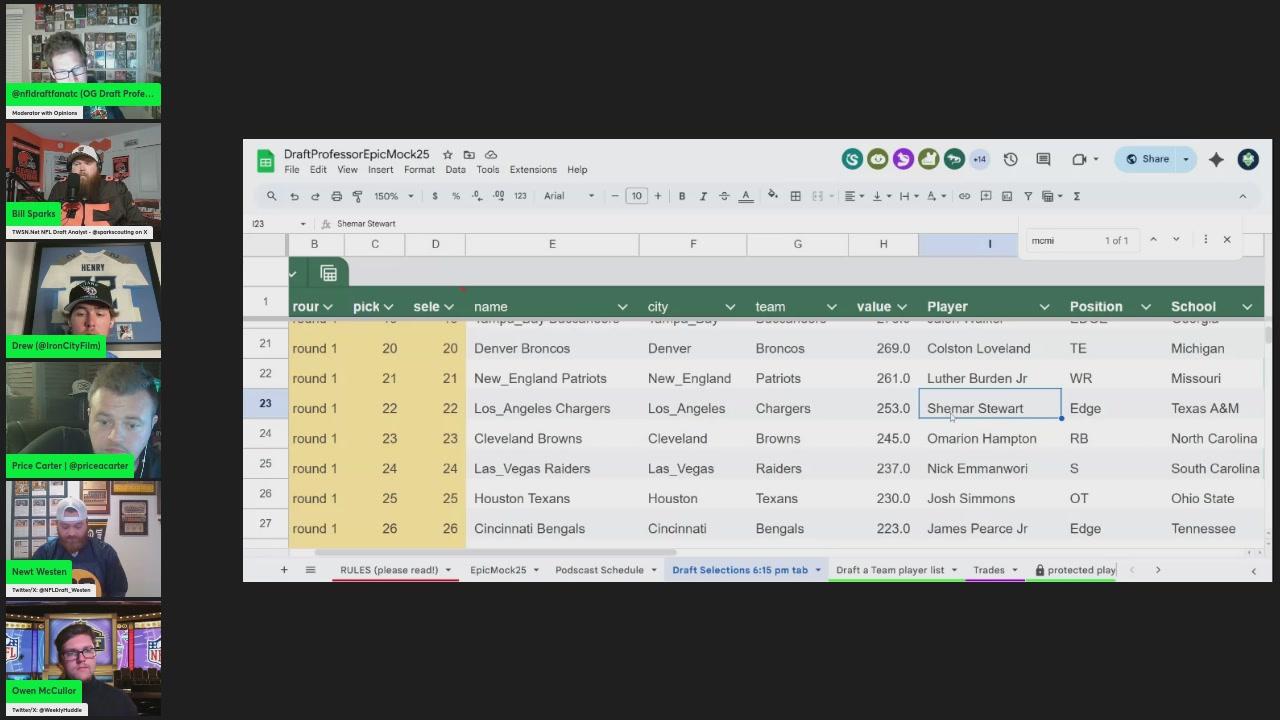The width and height of the screenshot is (1280, 720).
Task: Click the +14 collaborators badge
Action: point(979,159)
